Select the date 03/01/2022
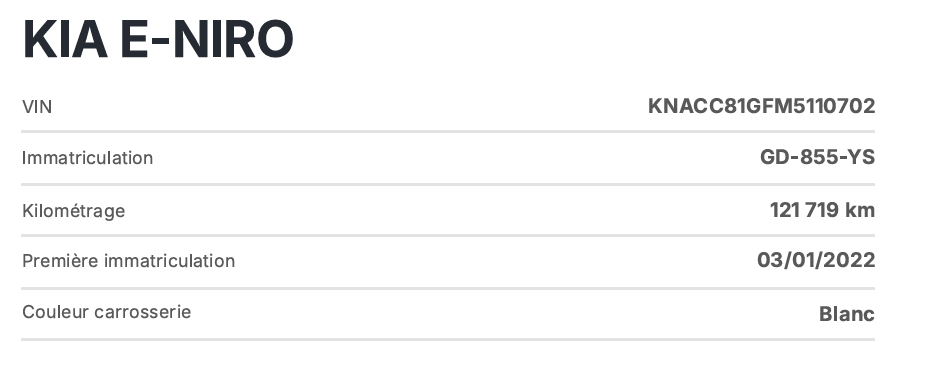931x365 pixels. (816, 261)
